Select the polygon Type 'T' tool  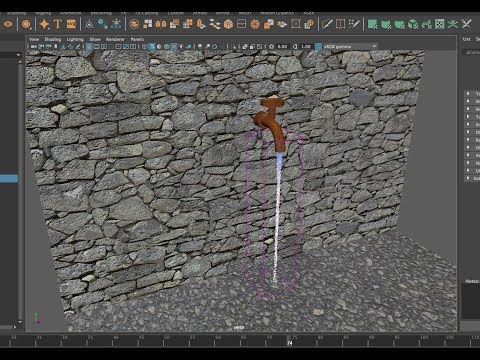pyautogui.click(x=58, y=24)
